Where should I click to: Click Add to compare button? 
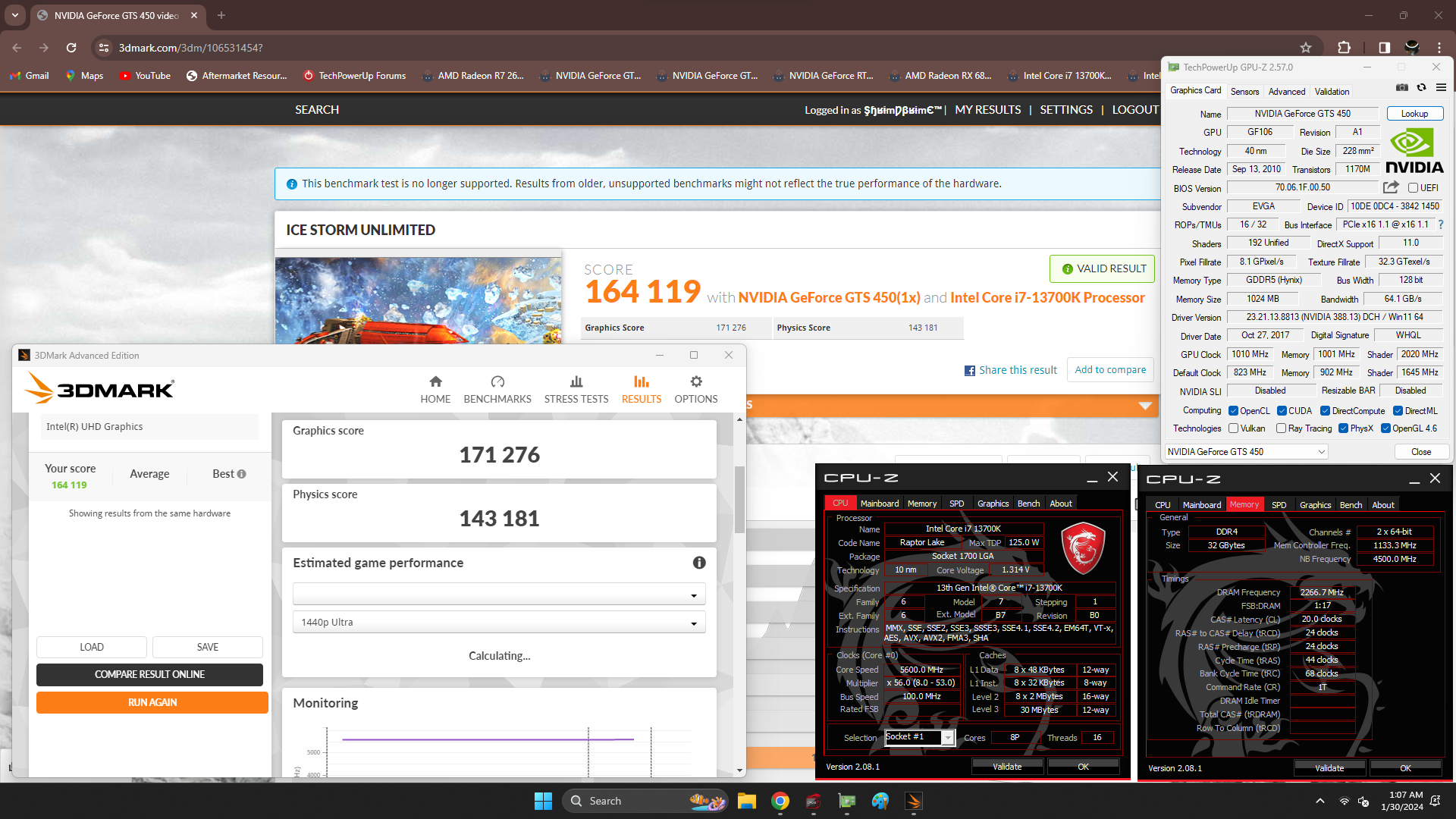click(x=1110, y=370)
